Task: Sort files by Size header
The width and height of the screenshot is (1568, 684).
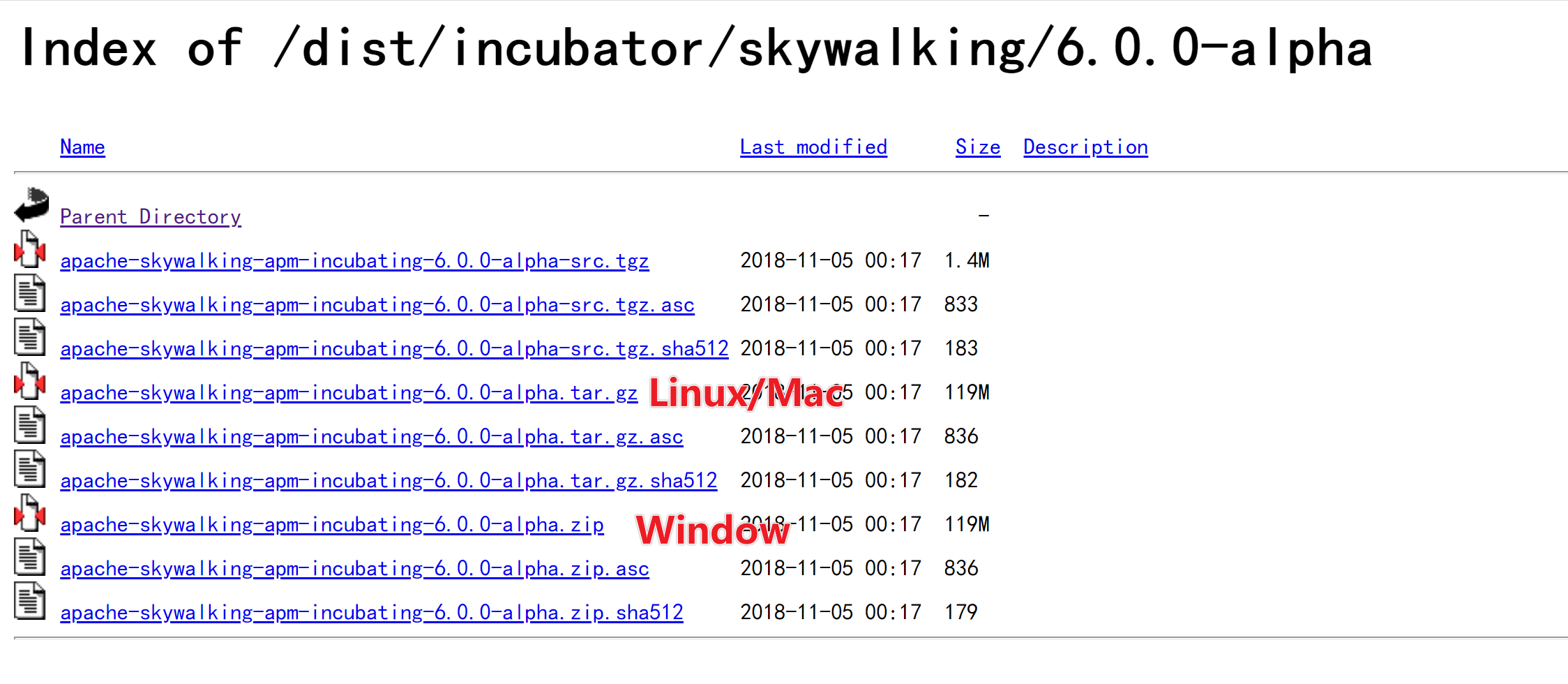Action: click(x=978, y=147)
